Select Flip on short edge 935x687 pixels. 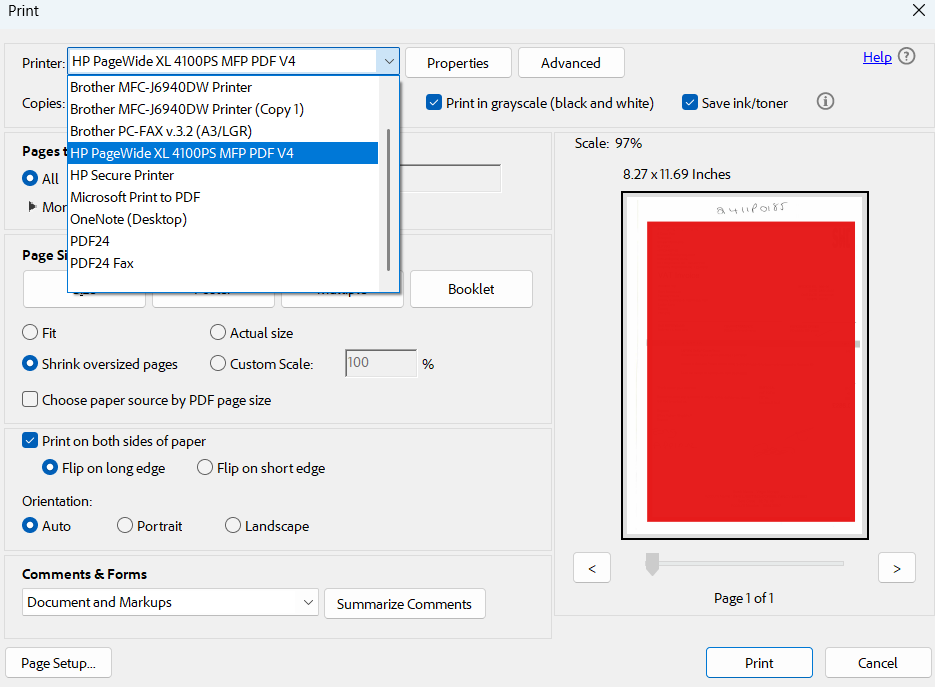tap(205, 468)
